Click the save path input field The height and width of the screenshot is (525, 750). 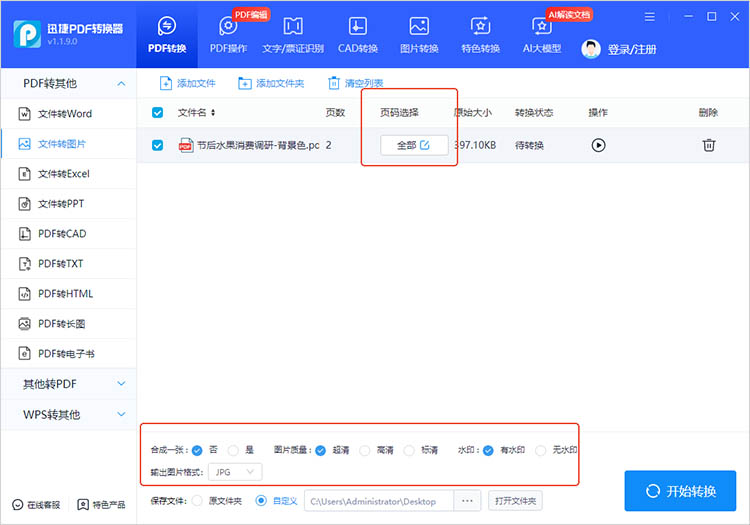pos(379,501)
